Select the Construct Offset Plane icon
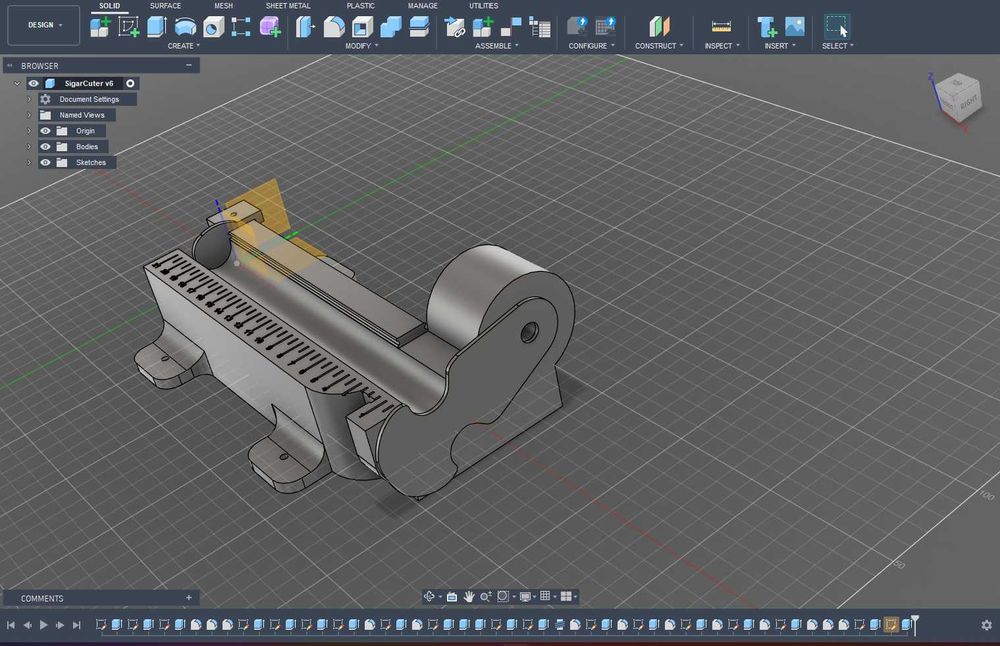1000x646 pixels. pyautogui.click(x=659, y=27)
